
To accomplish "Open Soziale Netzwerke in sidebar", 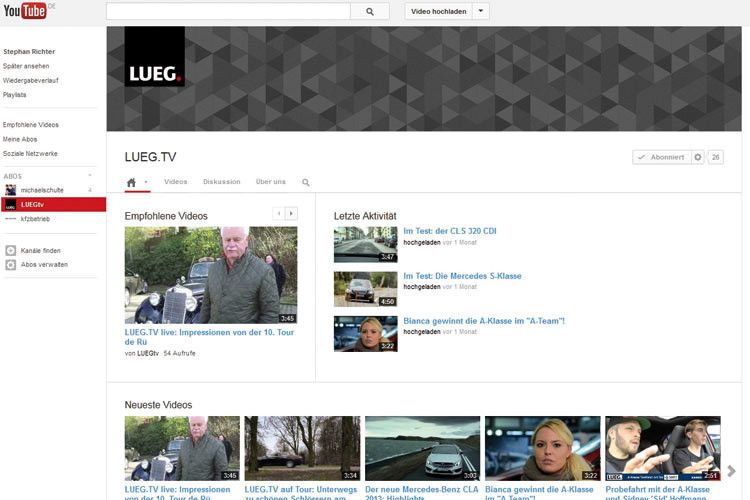I will click(30, 154).
